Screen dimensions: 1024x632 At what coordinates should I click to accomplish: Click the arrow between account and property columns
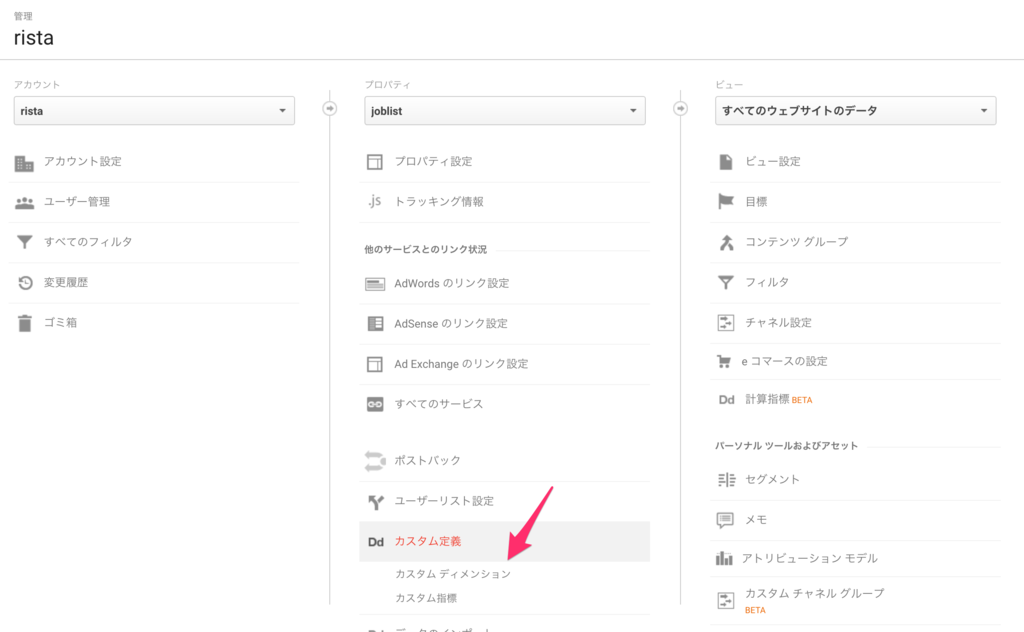[x=330, y=108]
